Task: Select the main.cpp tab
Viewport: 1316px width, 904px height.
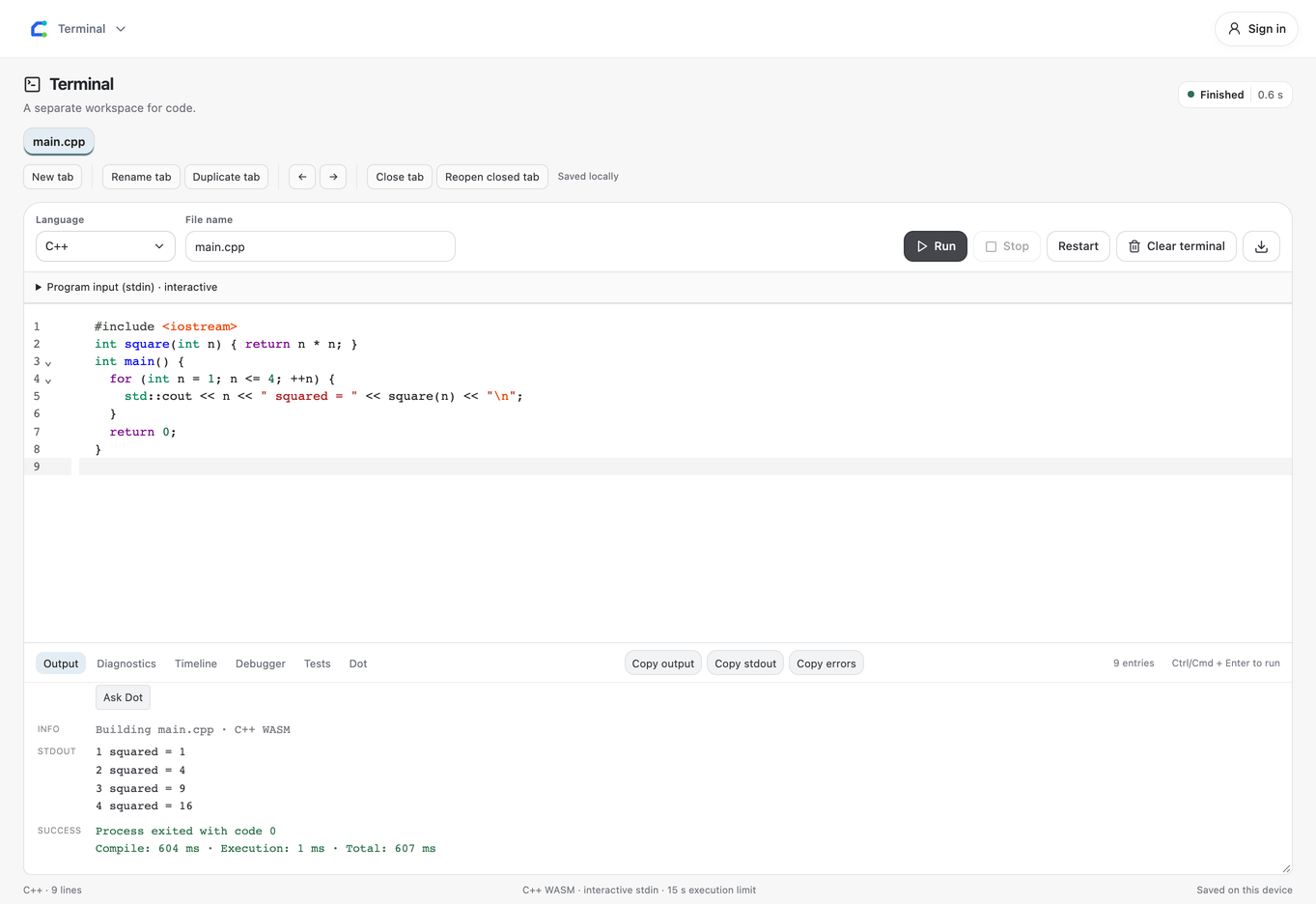Action: point(59,142)
